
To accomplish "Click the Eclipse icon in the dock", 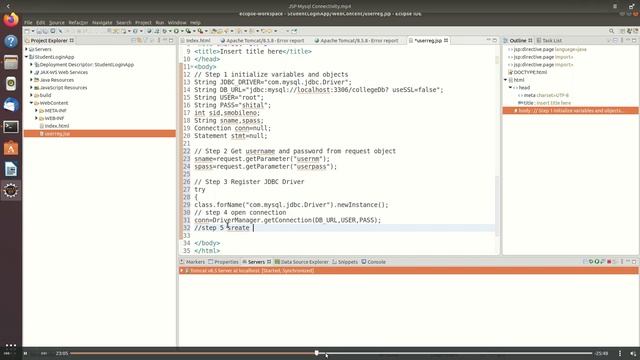I will click(11, 191).
